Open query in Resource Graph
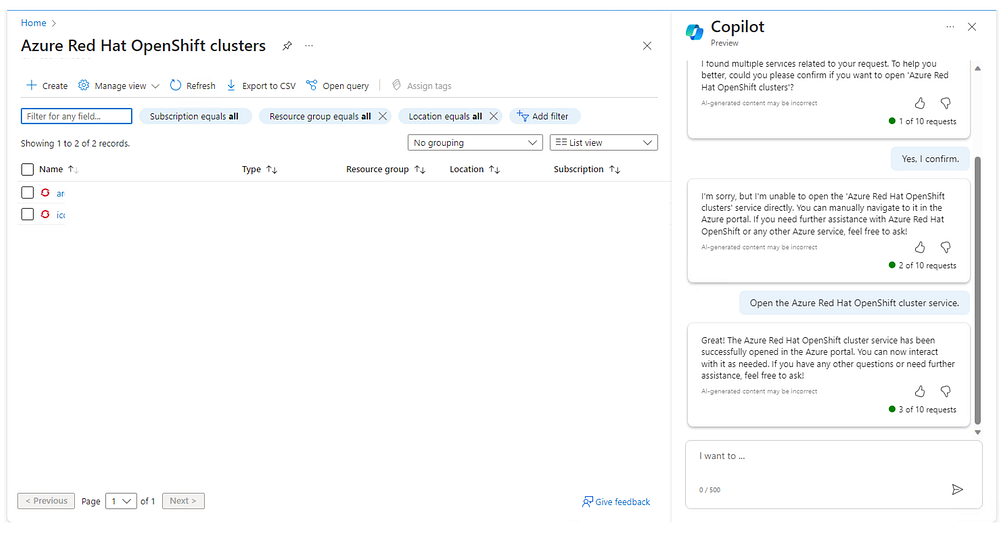This screenshot has height=536, width=1000. pyautogui.click(x=337, y=86)
